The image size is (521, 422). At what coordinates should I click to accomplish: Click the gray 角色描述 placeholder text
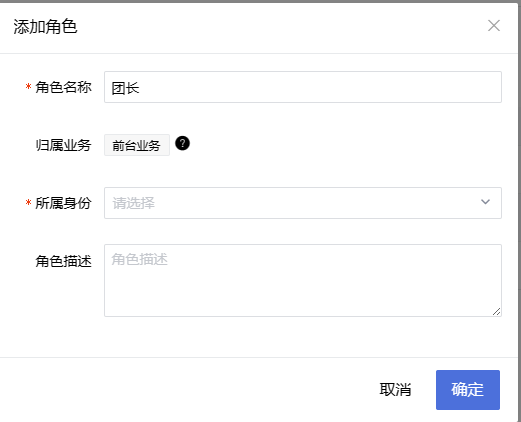(139, 259)
